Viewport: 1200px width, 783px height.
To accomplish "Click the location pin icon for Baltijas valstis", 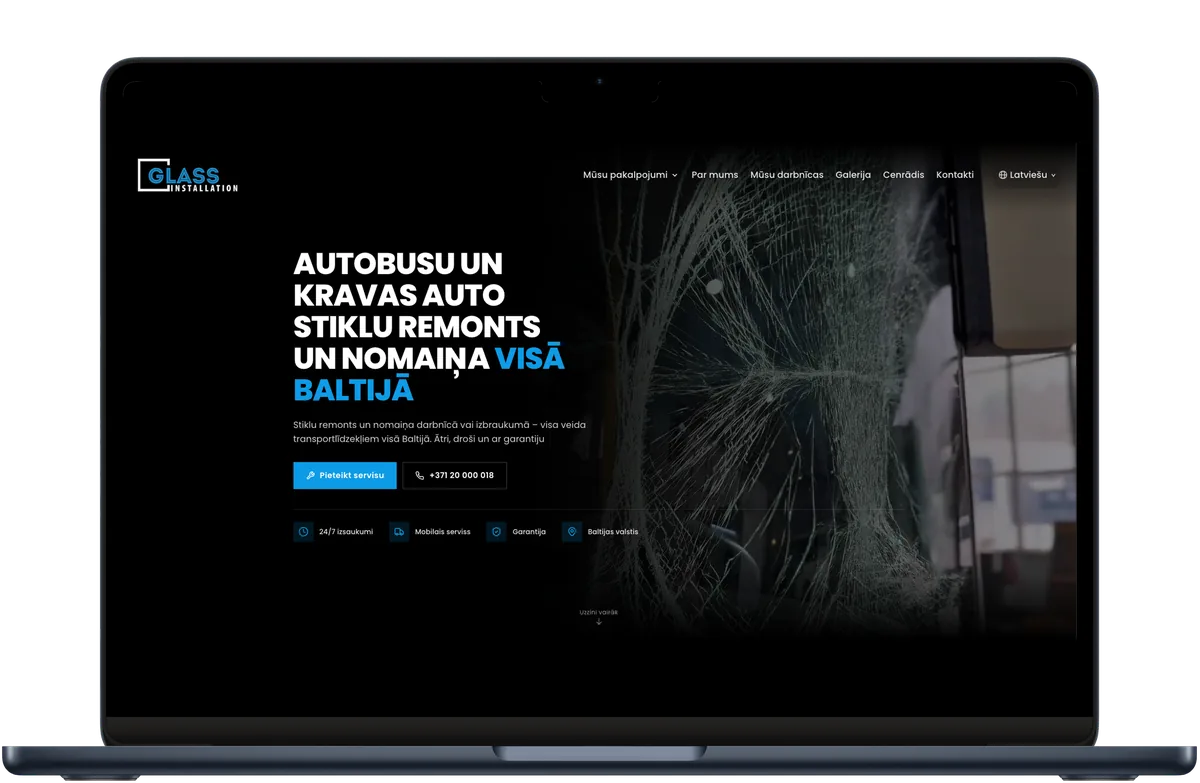I will 572,532.
